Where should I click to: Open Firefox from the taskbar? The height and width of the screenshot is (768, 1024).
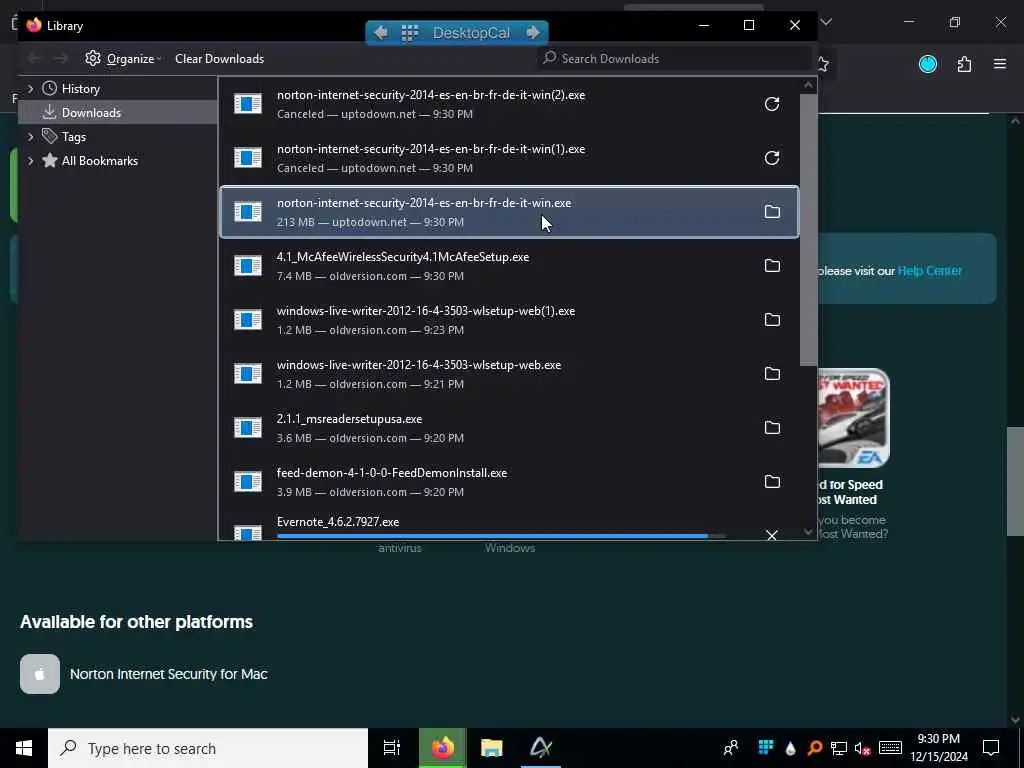coord(442,748)
